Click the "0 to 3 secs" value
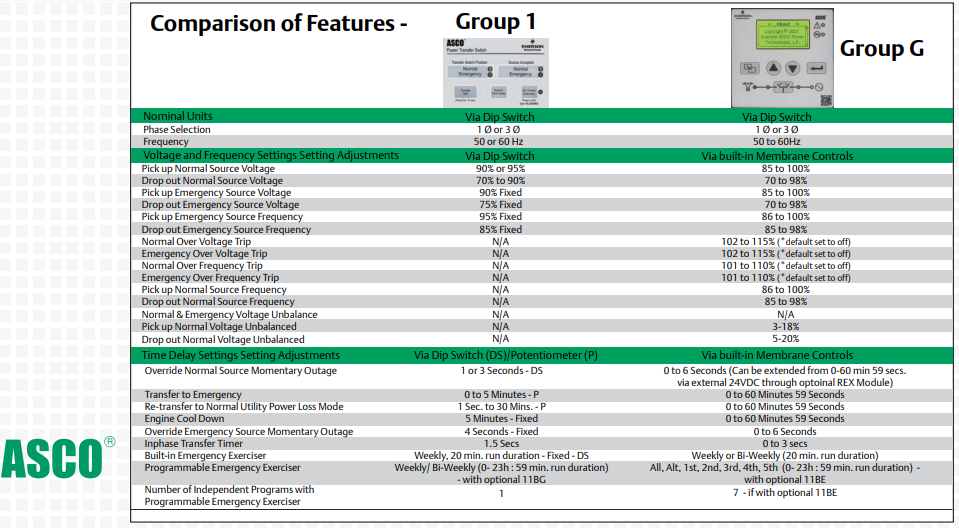Image resolution: width=959 pixels, height=528 pixels. click(x=785, y=444)
